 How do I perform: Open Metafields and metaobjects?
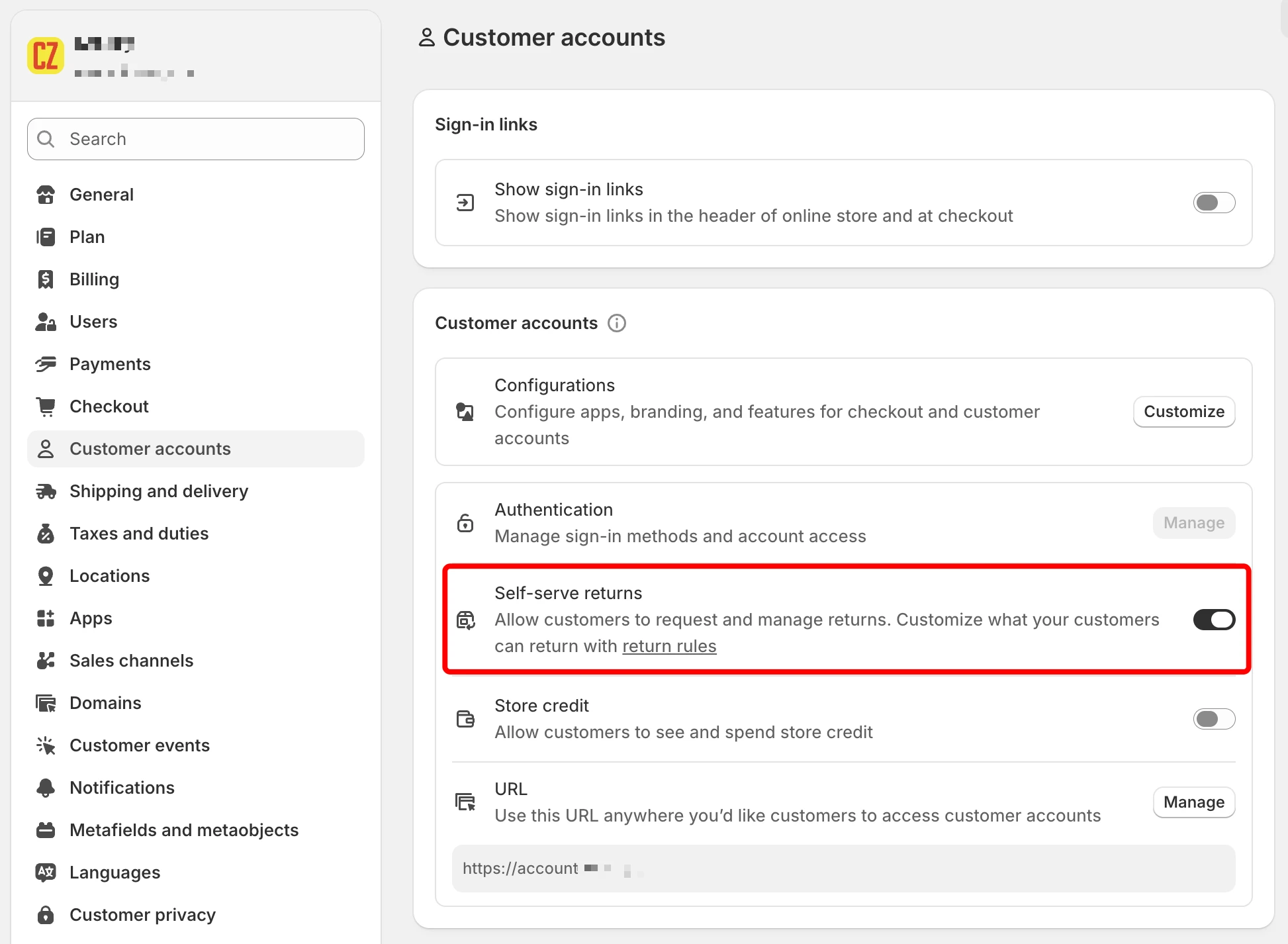pyautogui.click(x=196, y=830)
